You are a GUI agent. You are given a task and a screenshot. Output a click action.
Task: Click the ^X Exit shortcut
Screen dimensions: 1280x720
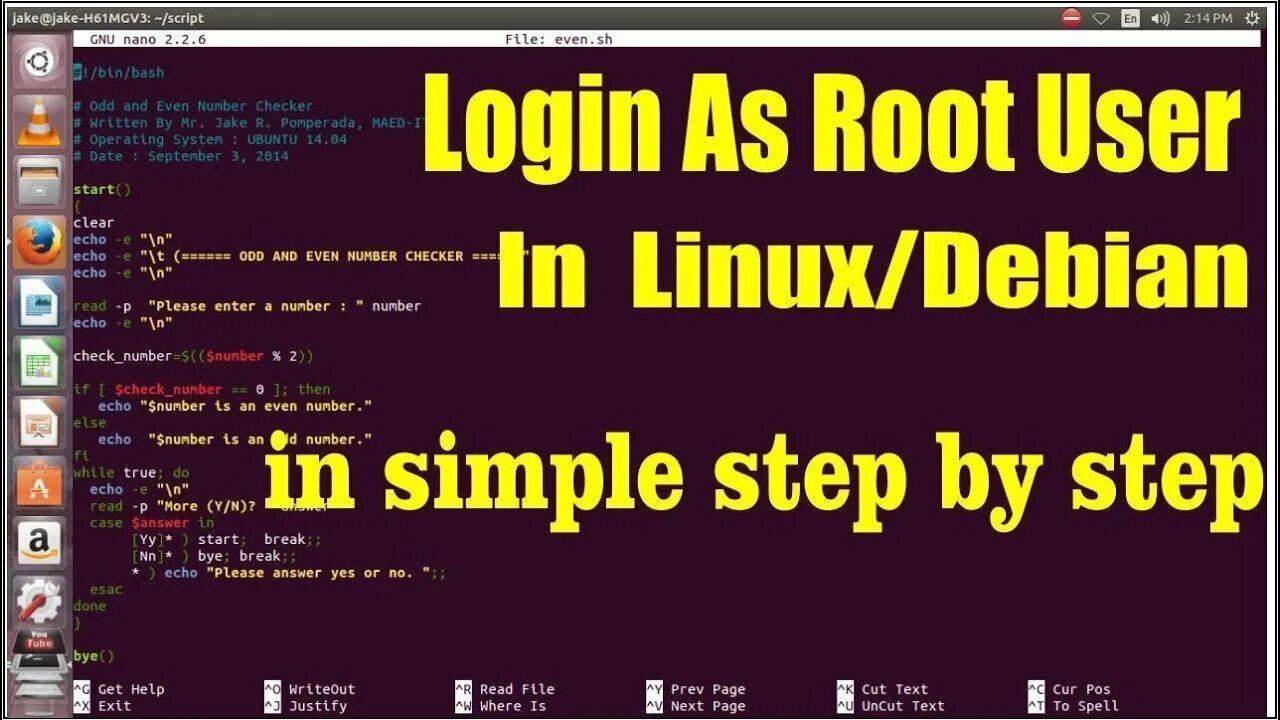(102, 706)
